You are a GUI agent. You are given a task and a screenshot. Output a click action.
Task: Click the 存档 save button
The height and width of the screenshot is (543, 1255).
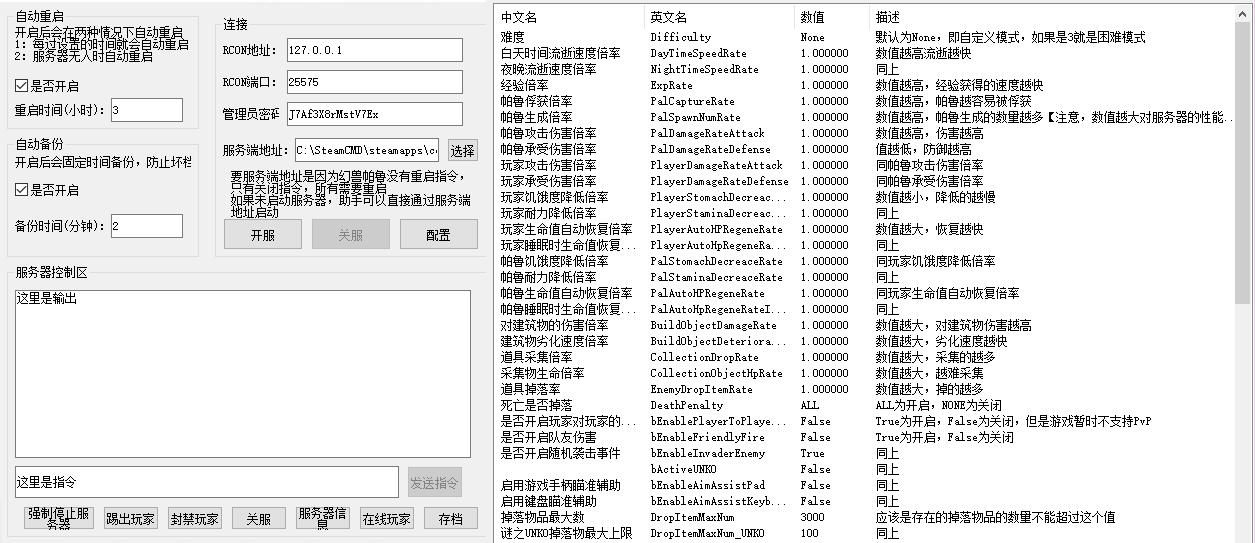click(450, 518)
